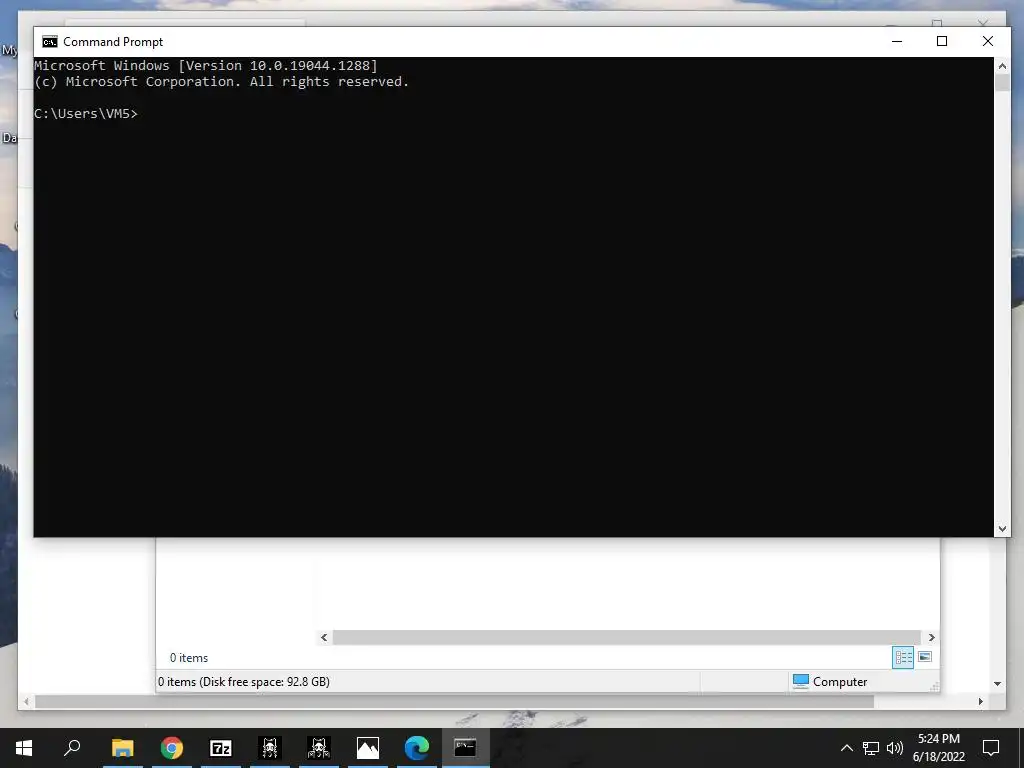Image resolution: width=1024 pixels, height=768 pixels.
Task: Open the Action Center notifications icon
Action: 991,748
